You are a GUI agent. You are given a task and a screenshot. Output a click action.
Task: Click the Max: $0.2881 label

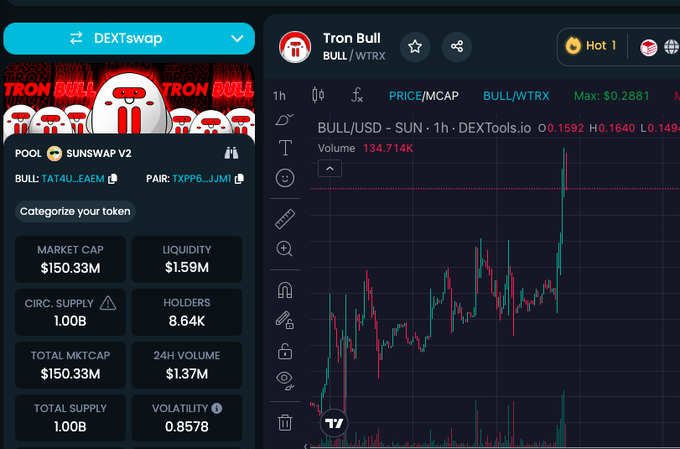(611, 95)
